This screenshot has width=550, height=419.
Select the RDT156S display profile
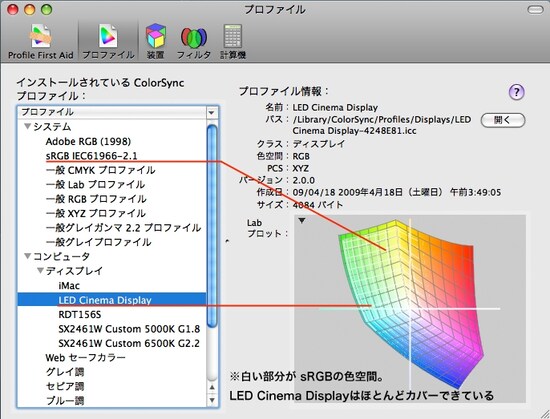click(x=80, y=315)
